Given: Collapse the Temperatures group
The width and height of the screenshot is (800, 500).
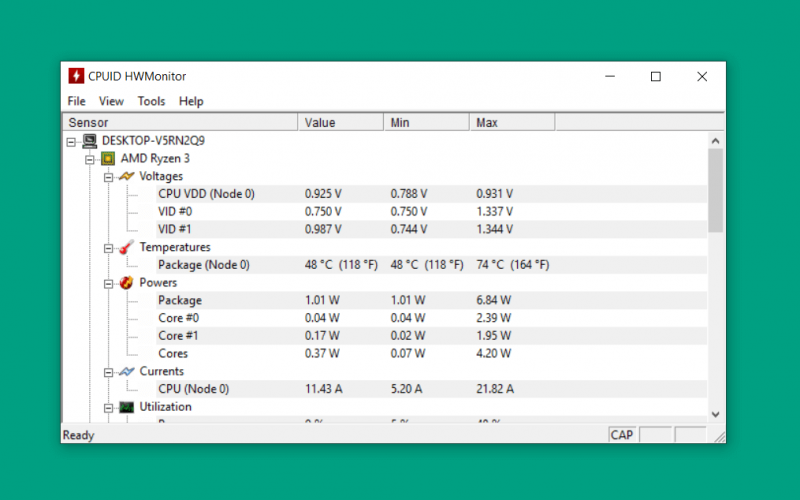Looking at the screenshot, I should pos(108,248).
